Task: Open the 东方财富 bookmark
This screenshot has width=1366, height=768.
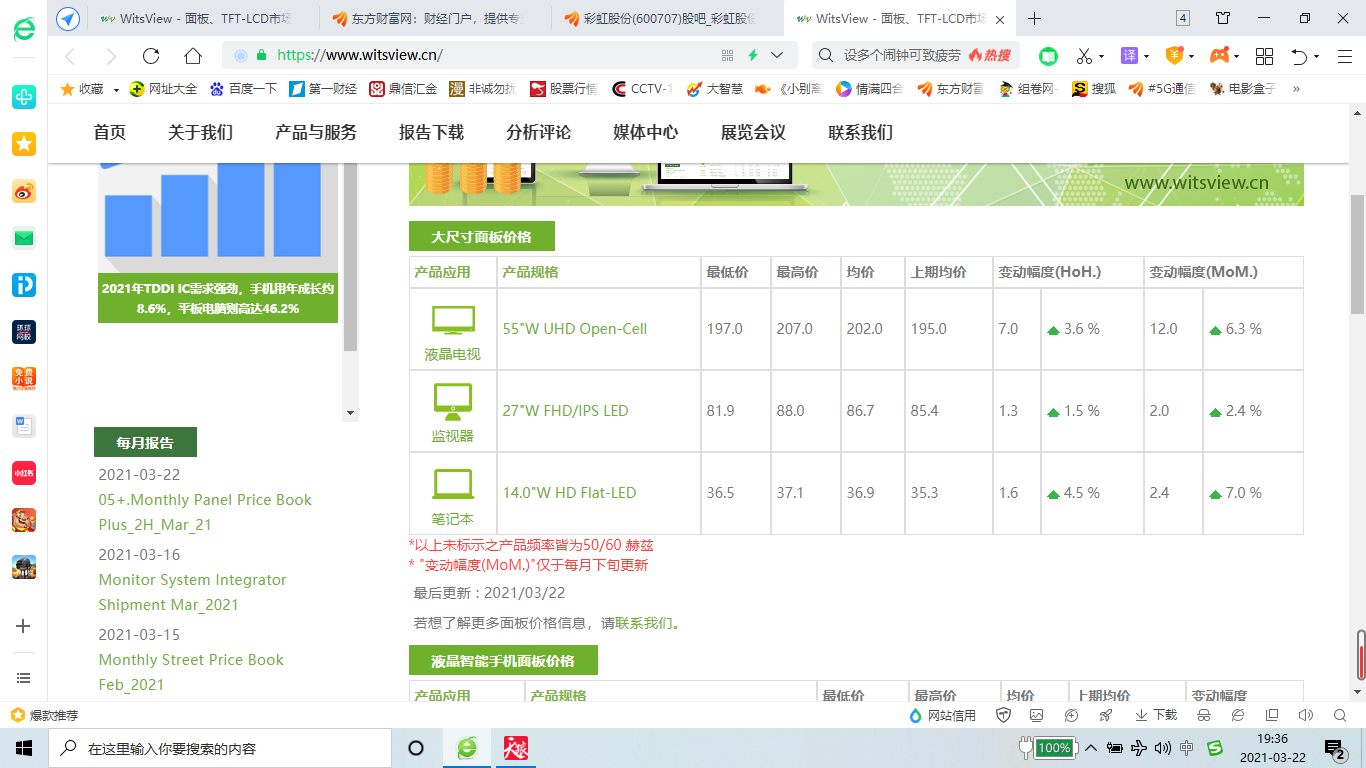Action: pyautogui.click(x=950, y=89)
